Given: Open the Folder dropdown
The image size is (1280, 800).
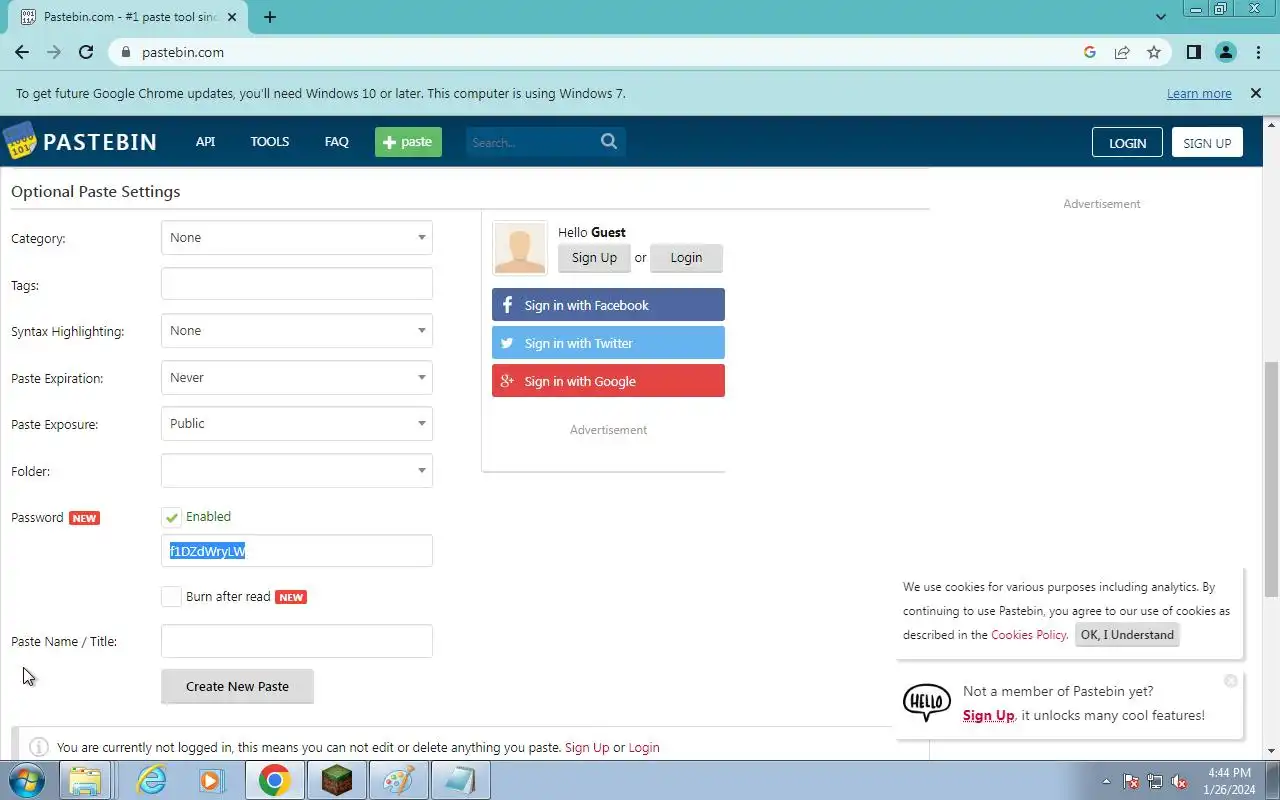Looking at the screenshot, I should 297,471.
